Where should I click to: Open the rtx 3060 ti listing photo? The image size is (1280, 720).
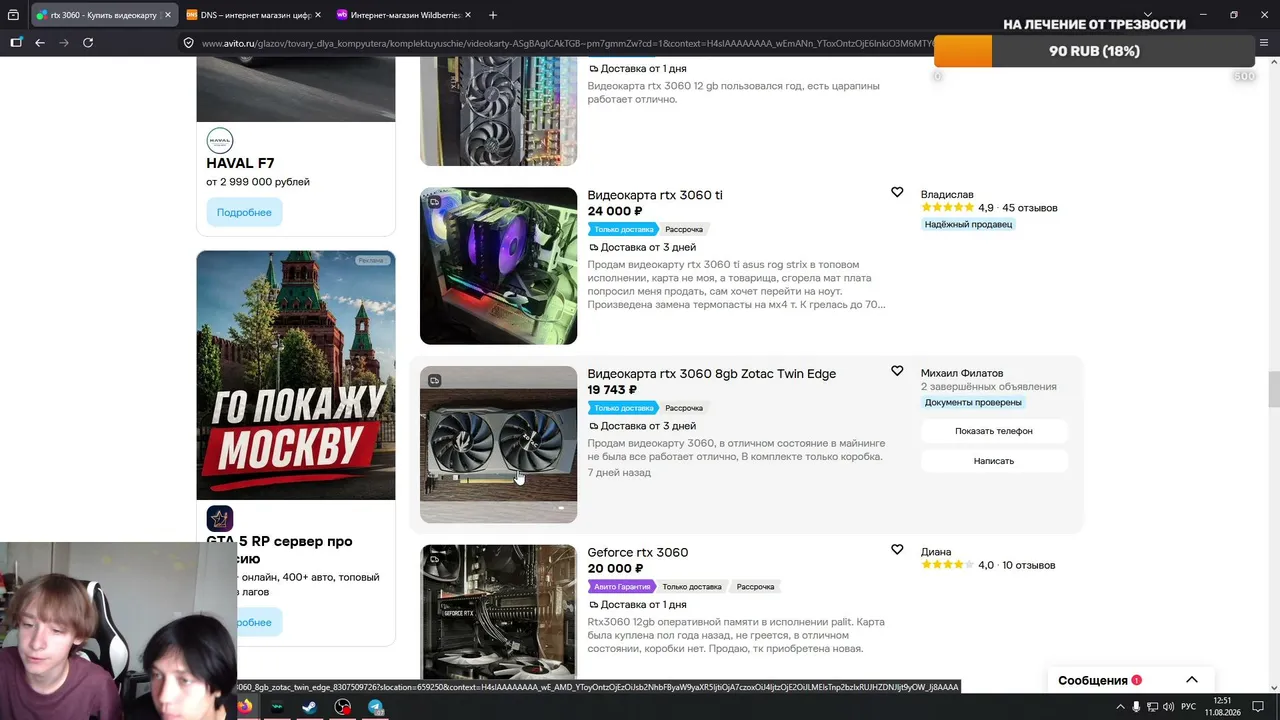pyautogui.click(x=498, y=266)
